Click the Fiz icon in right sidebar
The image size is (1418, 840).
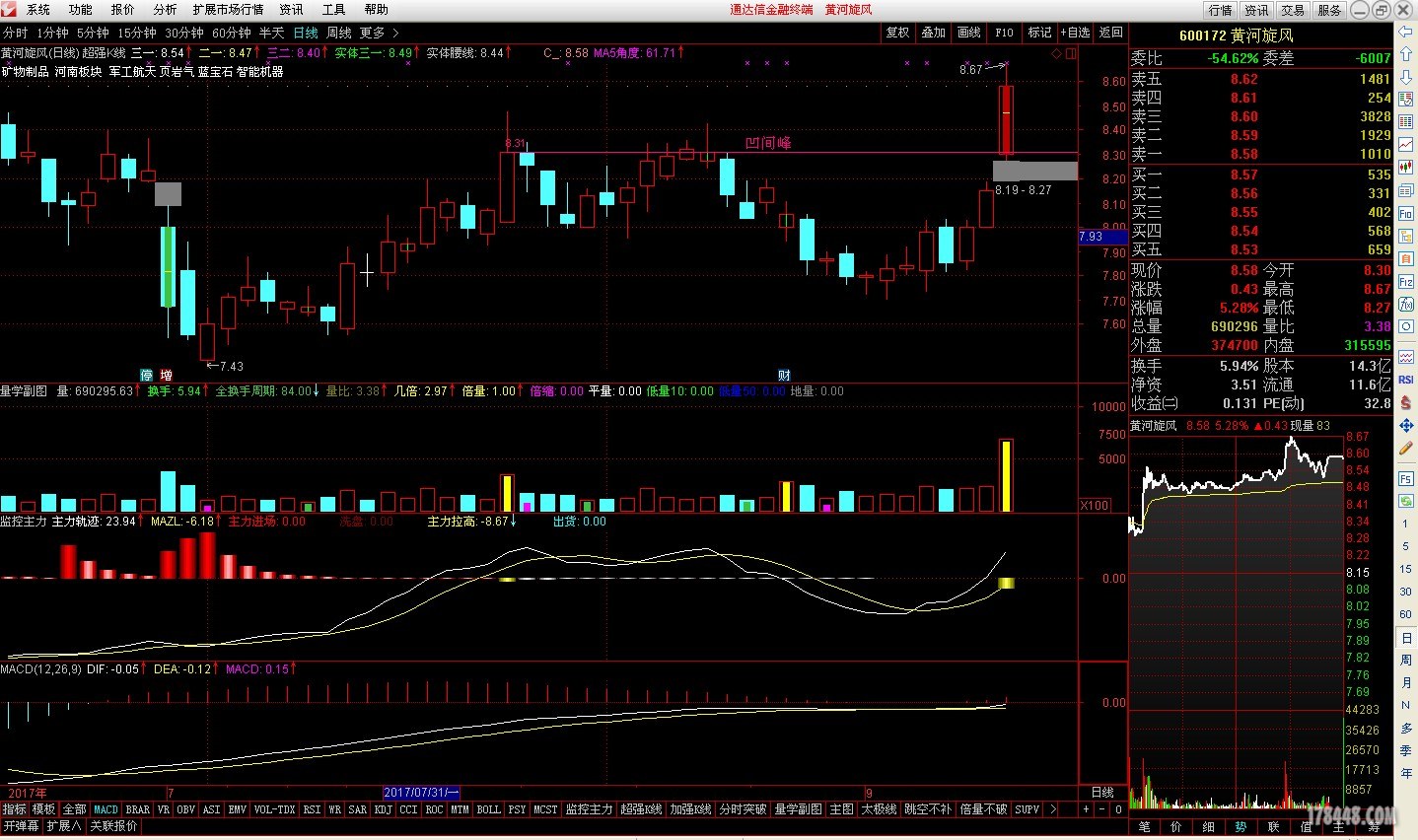(x=1406, y=280)
